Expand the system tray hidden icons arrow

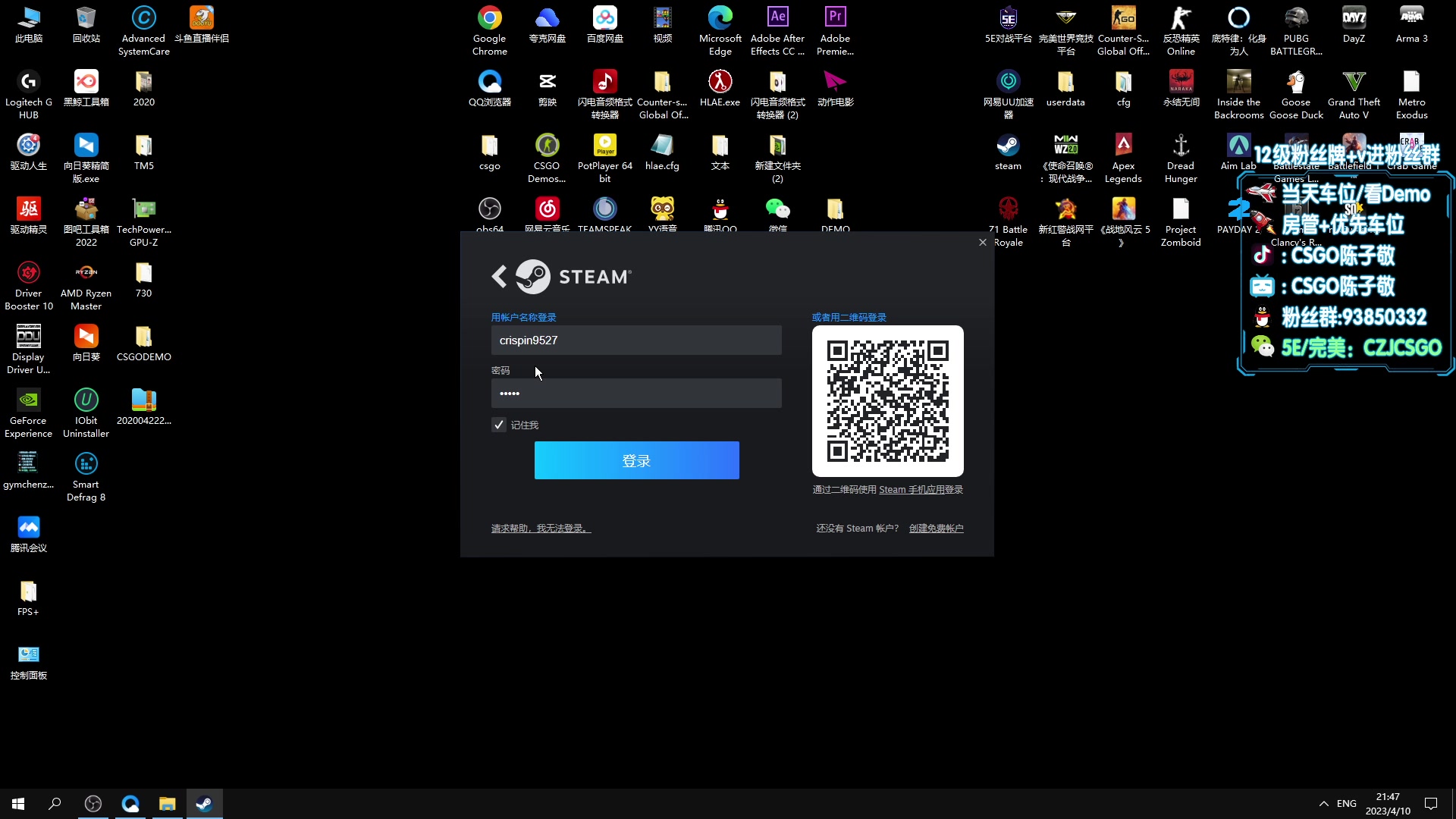pos(1323,804)
